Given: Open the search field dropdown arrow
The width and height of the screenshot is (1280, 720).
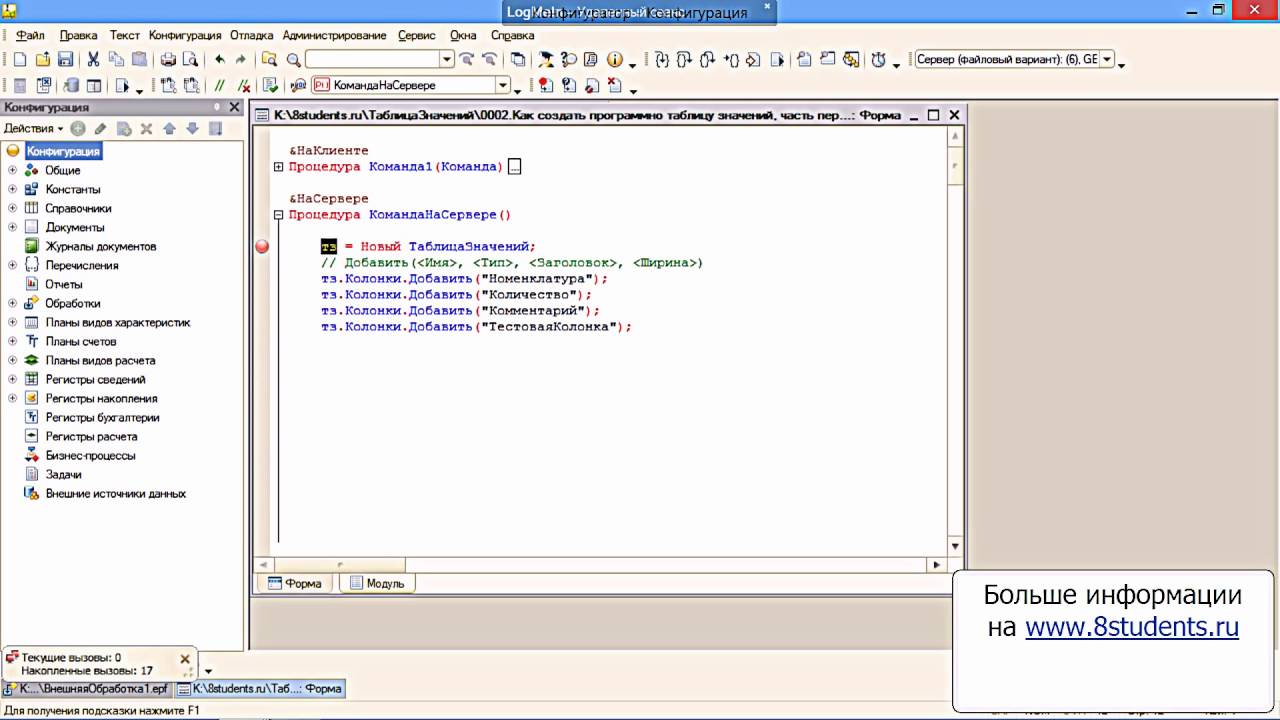Looking at the screenshot, I should pos(447,60).
